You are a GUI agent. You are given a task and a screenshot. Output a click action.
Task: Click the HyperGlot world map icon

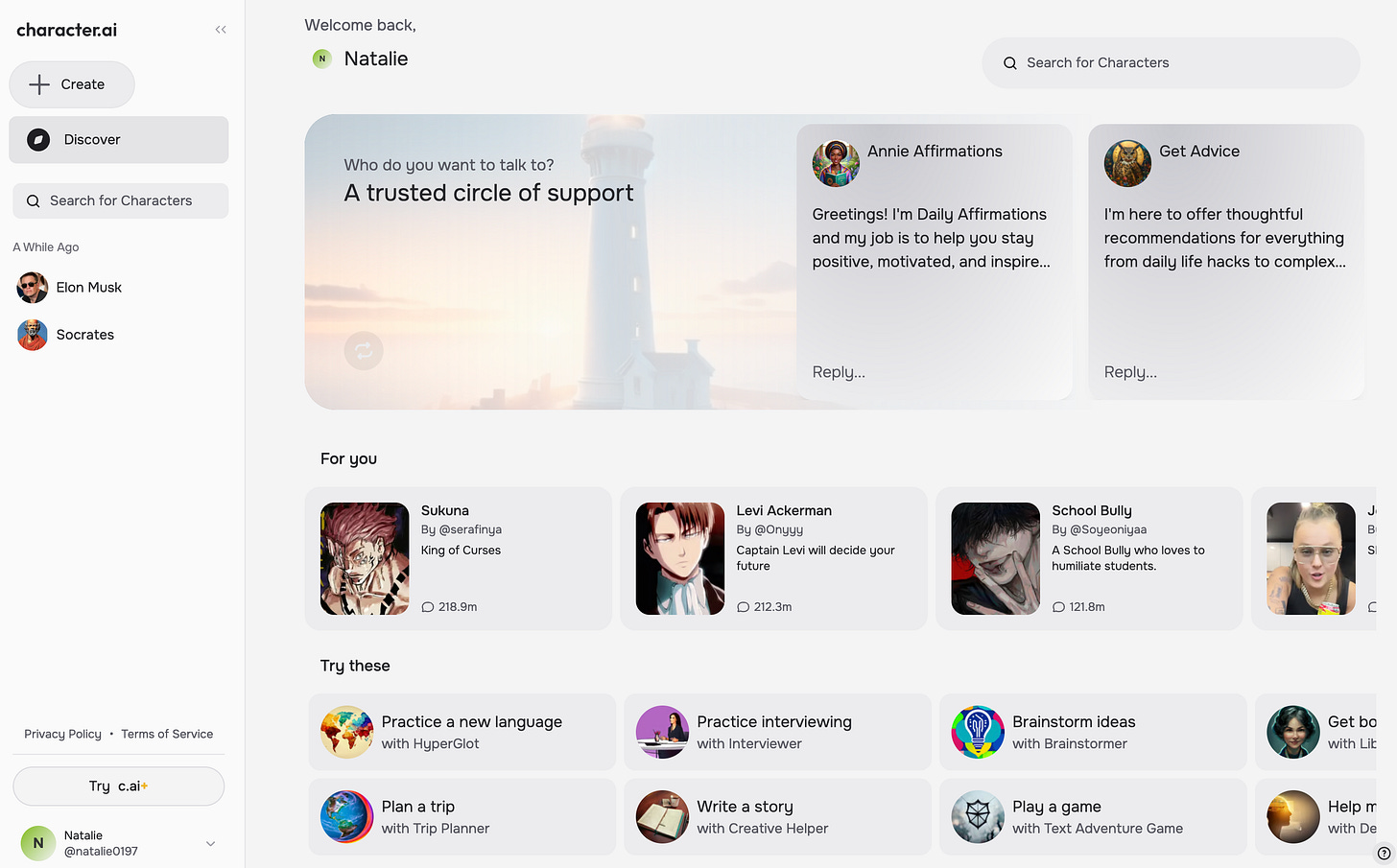coord(347,732)
